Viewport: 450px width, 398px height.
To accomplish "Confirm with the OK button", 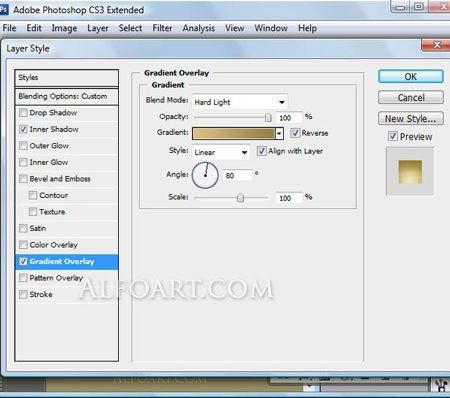I will [x=411, y=77].
